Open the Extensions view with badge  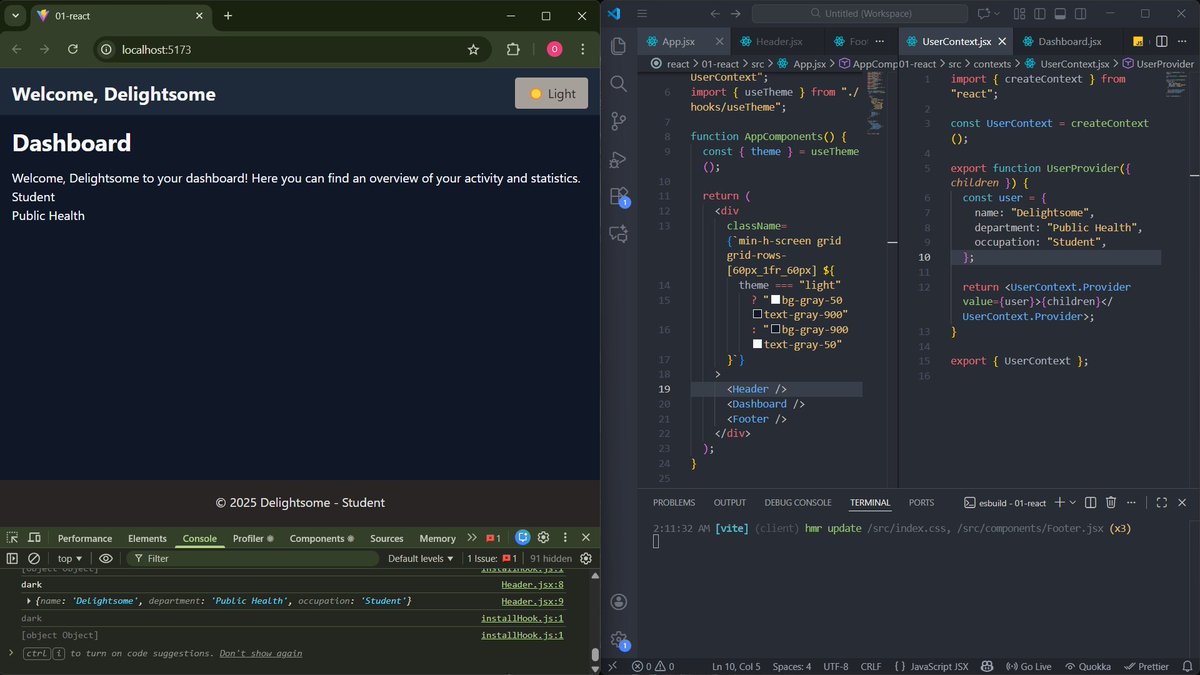coord(618,197)
